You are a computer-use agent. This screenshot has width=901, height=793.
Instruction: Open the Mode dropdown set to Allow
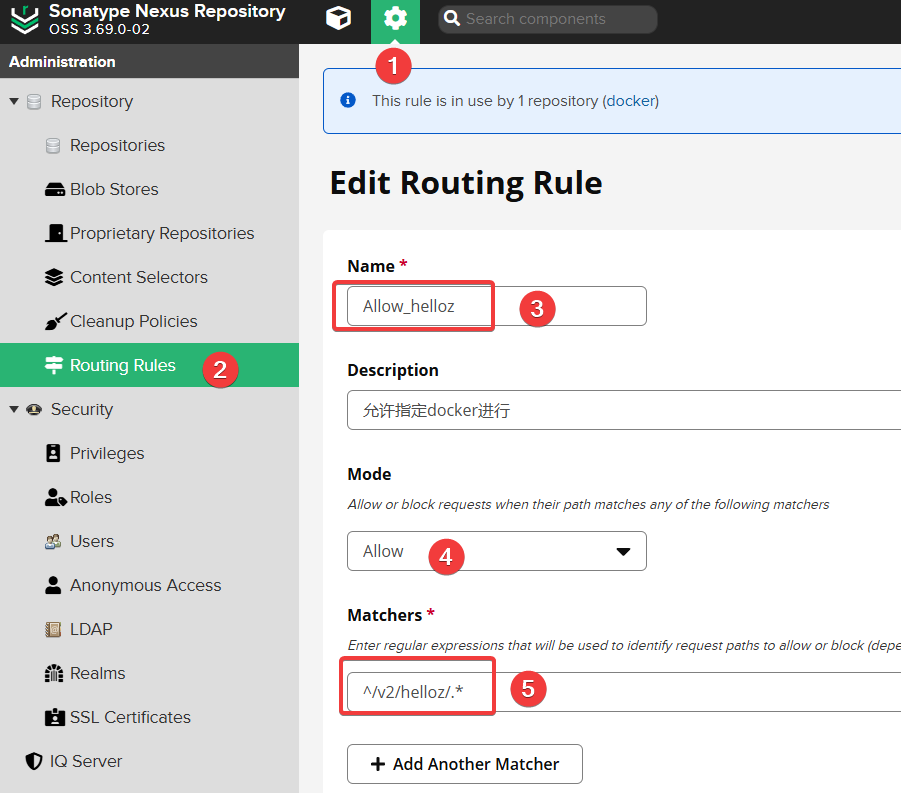496,551
